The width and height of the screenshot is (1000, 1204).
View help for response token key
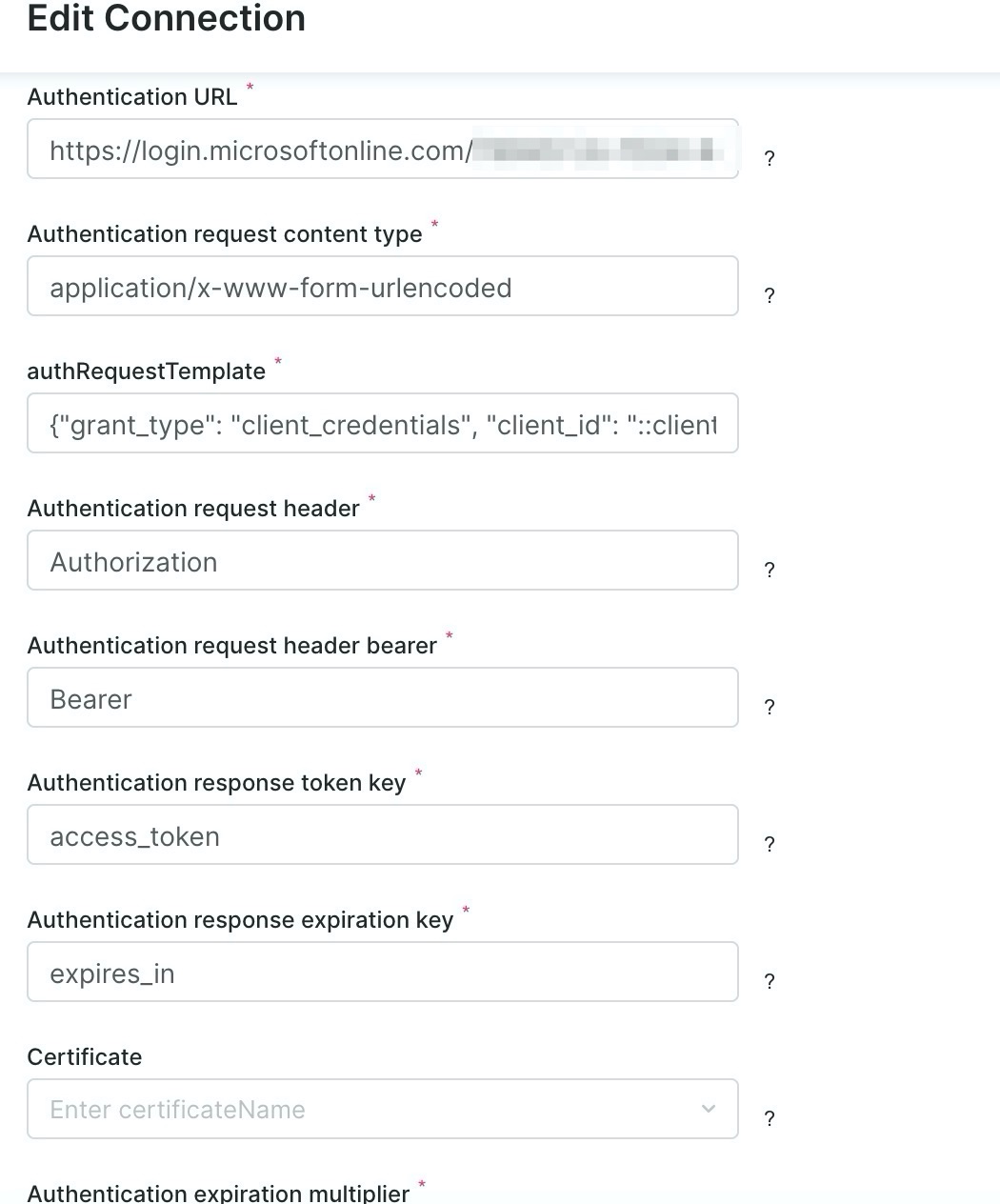point(770,844)
